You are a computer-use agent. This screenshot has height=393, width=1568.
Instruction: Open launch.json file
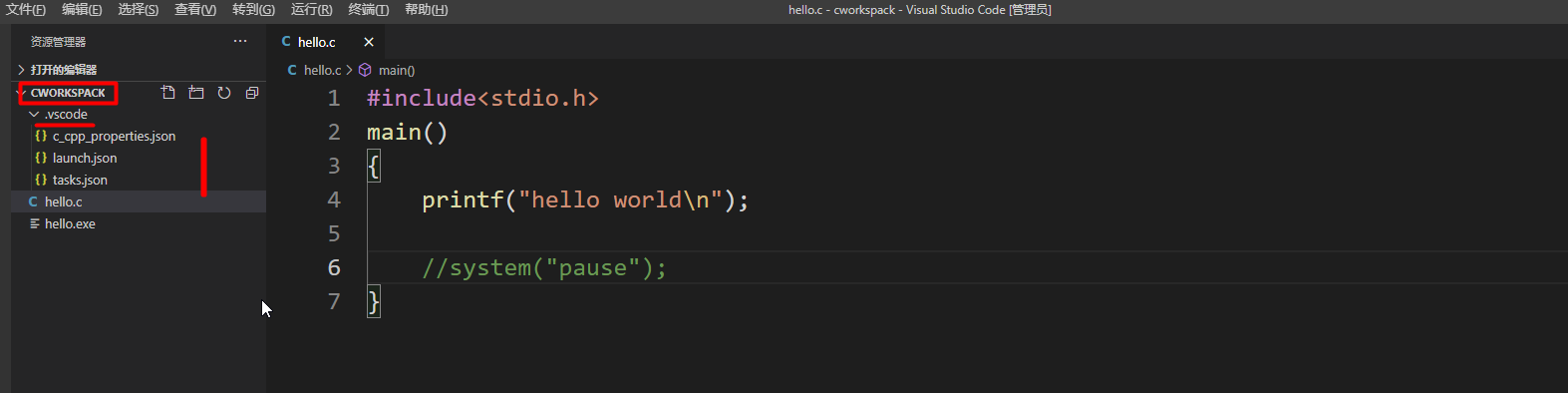(139, 159)
